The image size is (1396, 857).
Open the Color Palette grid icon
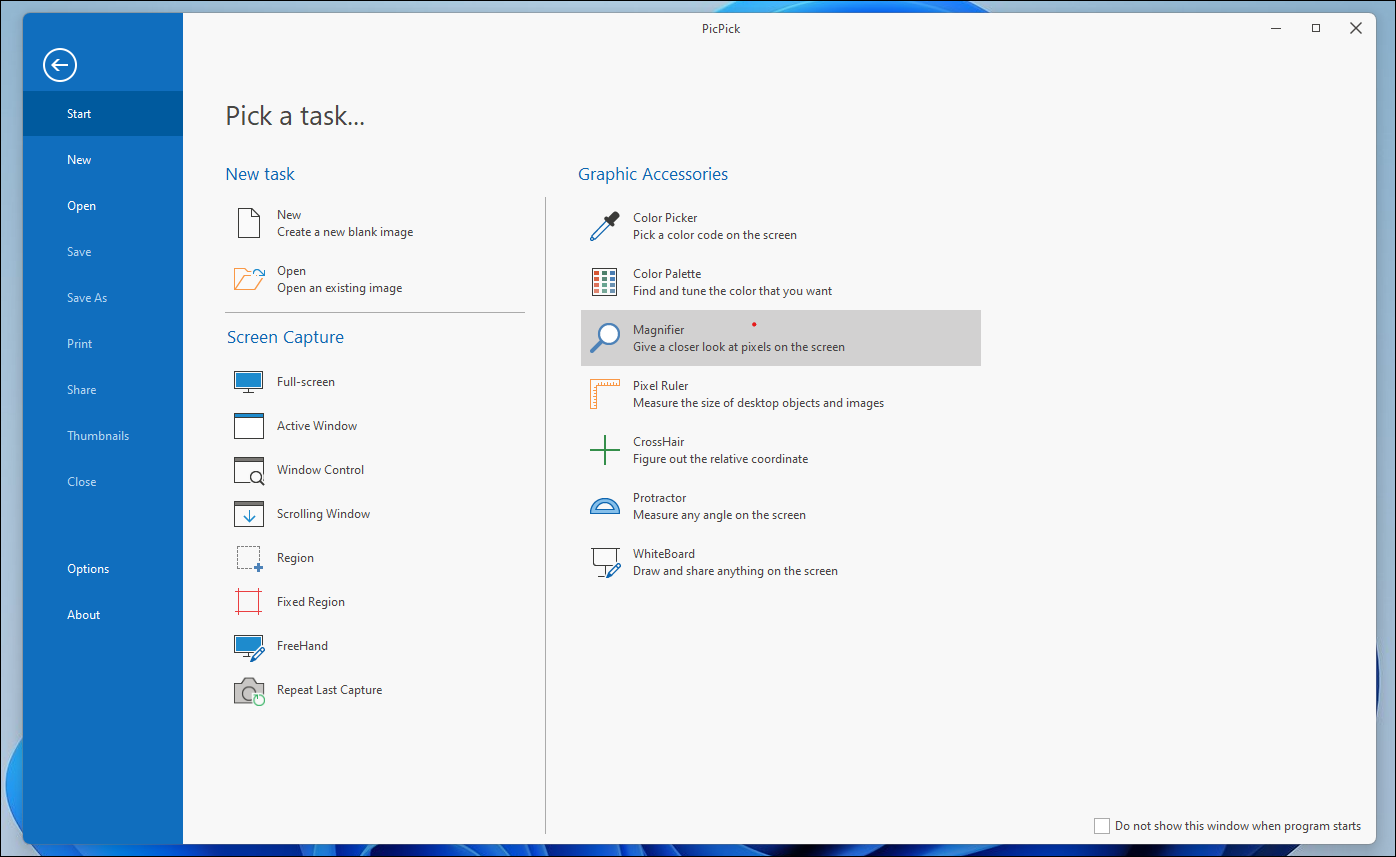coord(604,282)
